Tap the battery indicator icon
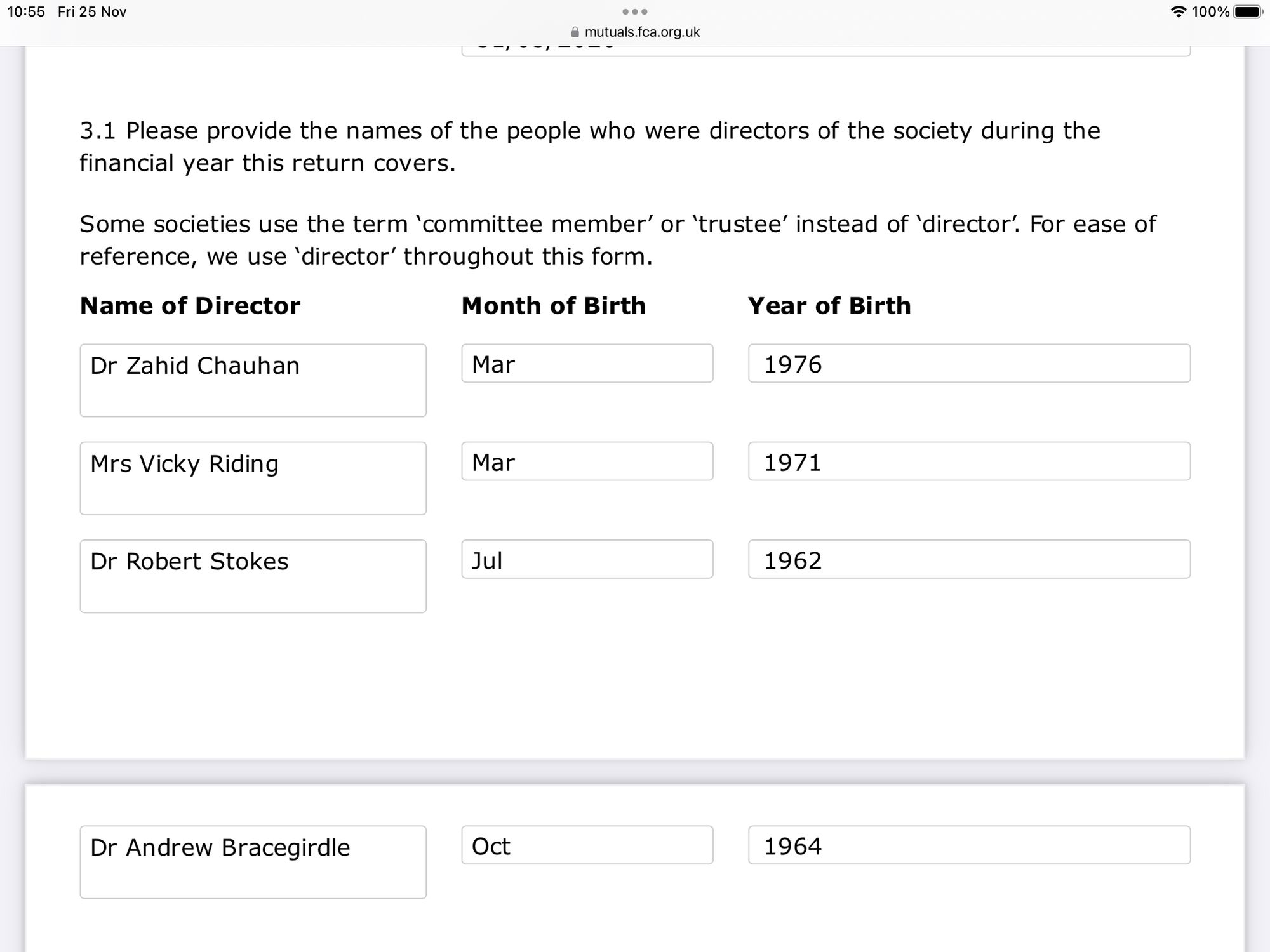Screen dimensions: 1270x952 1248,11
